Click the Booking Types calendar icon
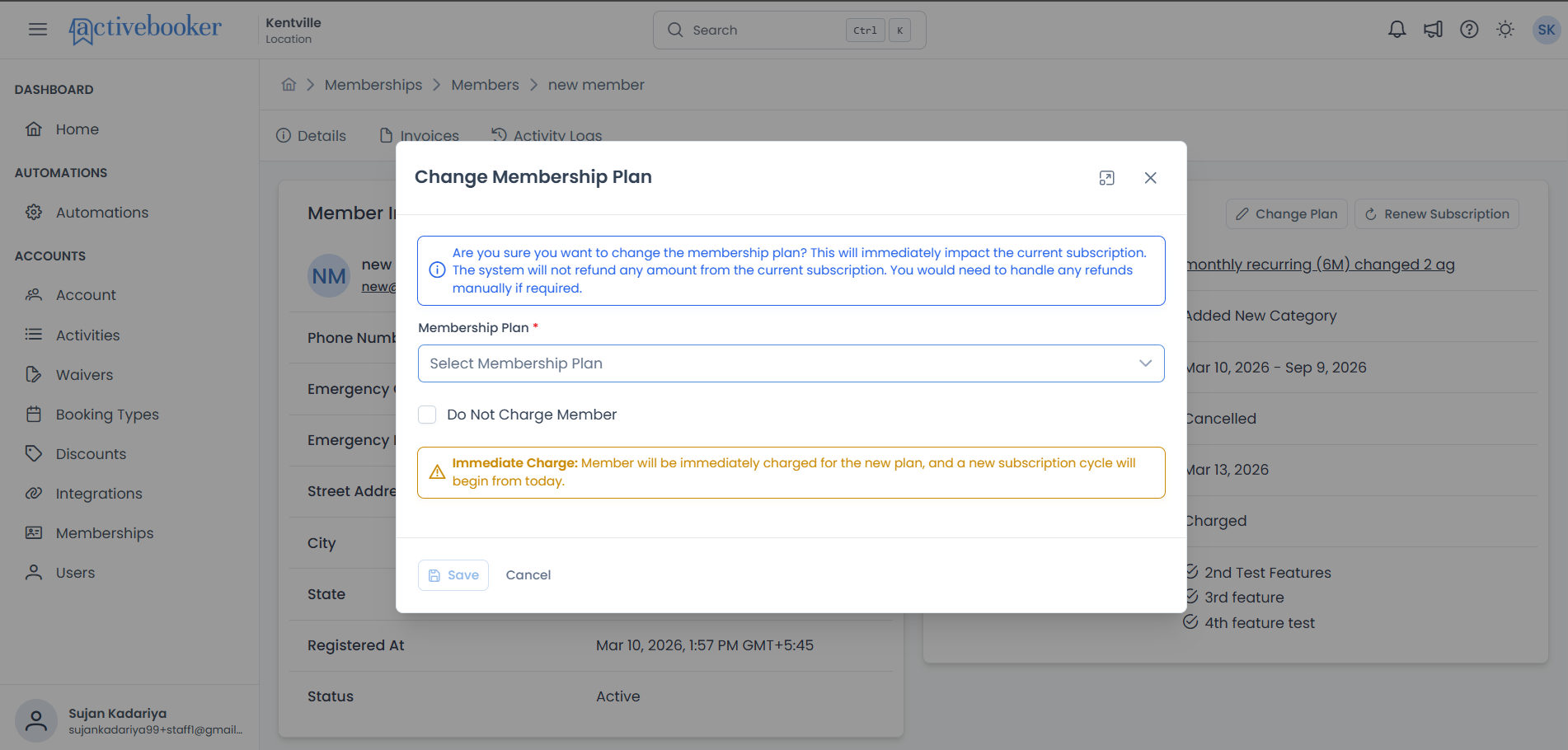The image size is (1568, 750). point(34,414)
